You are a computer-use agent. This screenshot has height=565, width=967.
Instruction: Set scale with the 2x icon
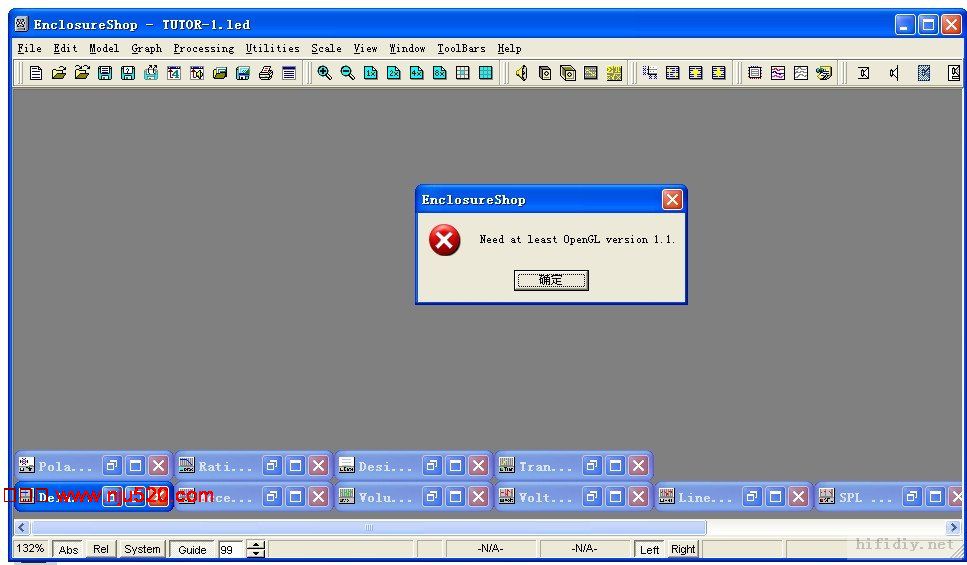[x=393, y=73]
